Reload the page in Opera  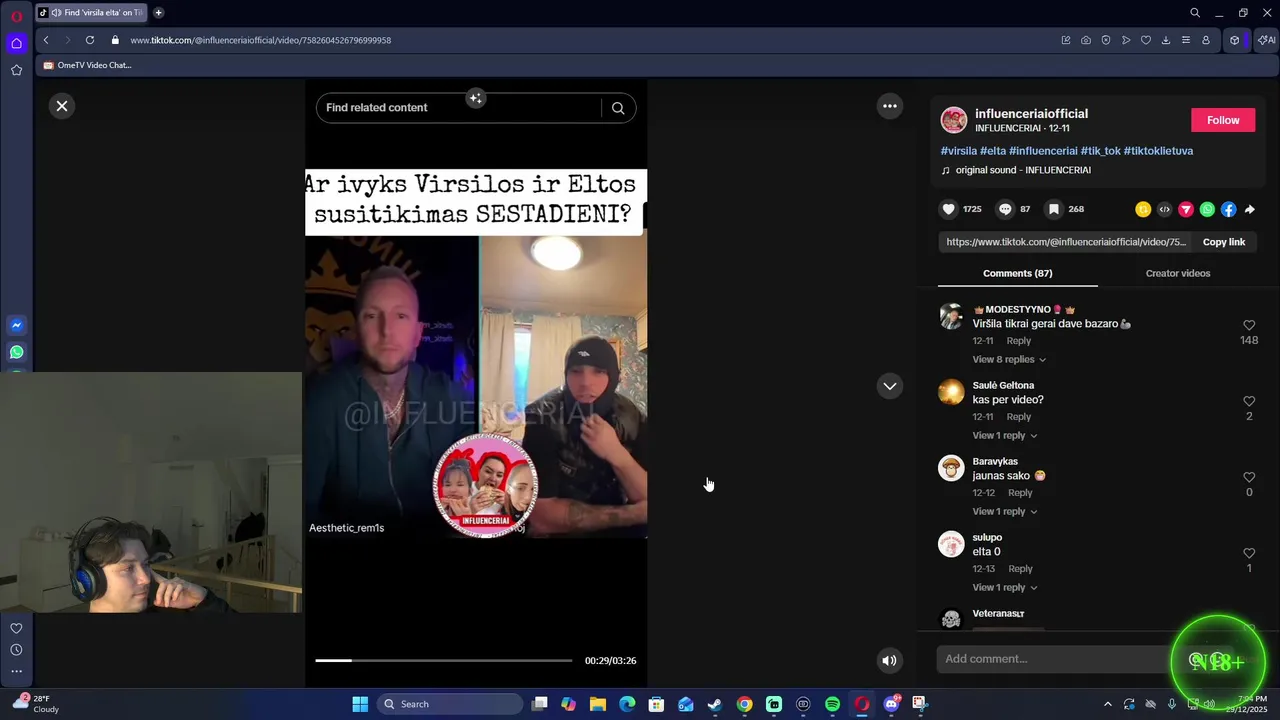90,40
